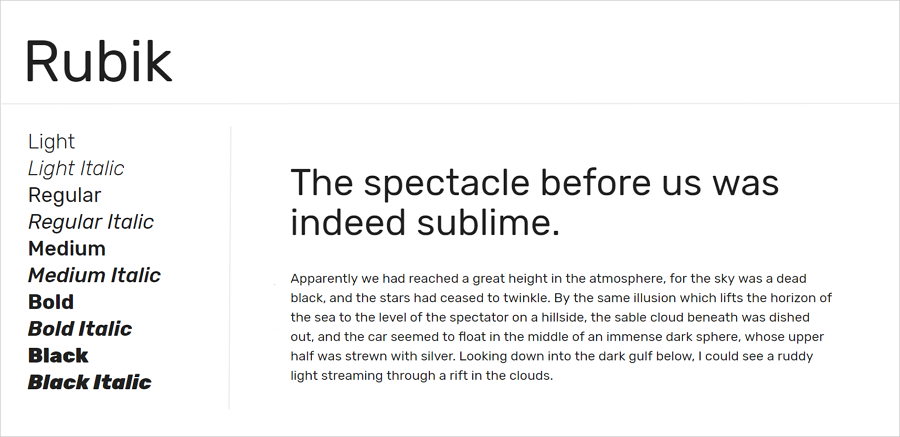Select the Medium Italic style
The image size is (900, 437).
94,276
